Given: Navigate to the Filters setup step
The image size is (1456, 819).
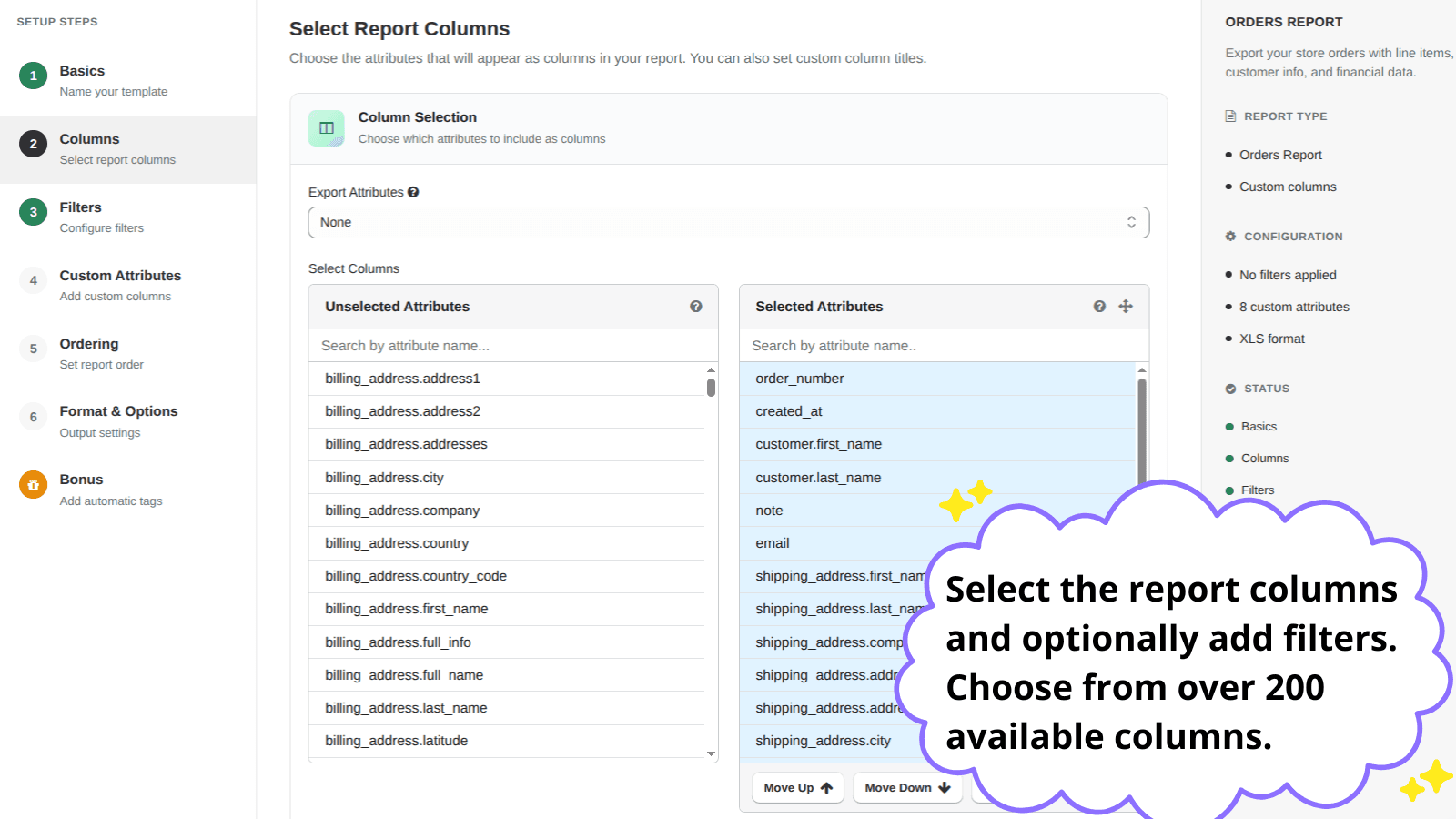Looking at the screenshot, I should tap(80, 207).
